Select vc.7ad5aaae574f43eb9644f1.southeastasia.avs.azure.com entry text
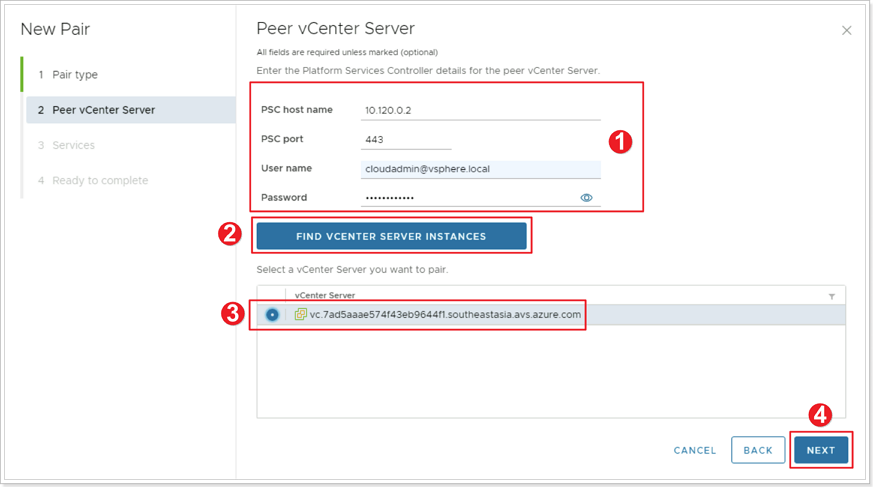The height and width of the screenshot is (487, 873). 445,314
